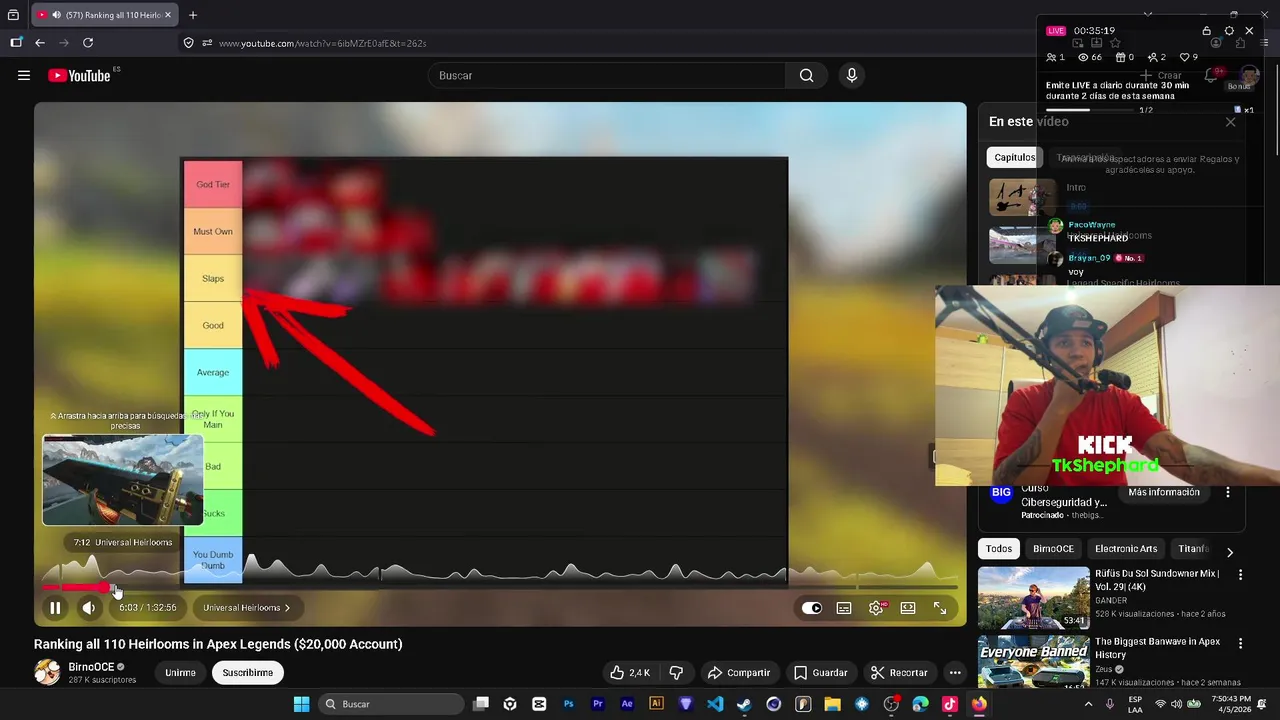Click the Guardar save button
This screenshot has height=720, width=1280.
point(821,673)
